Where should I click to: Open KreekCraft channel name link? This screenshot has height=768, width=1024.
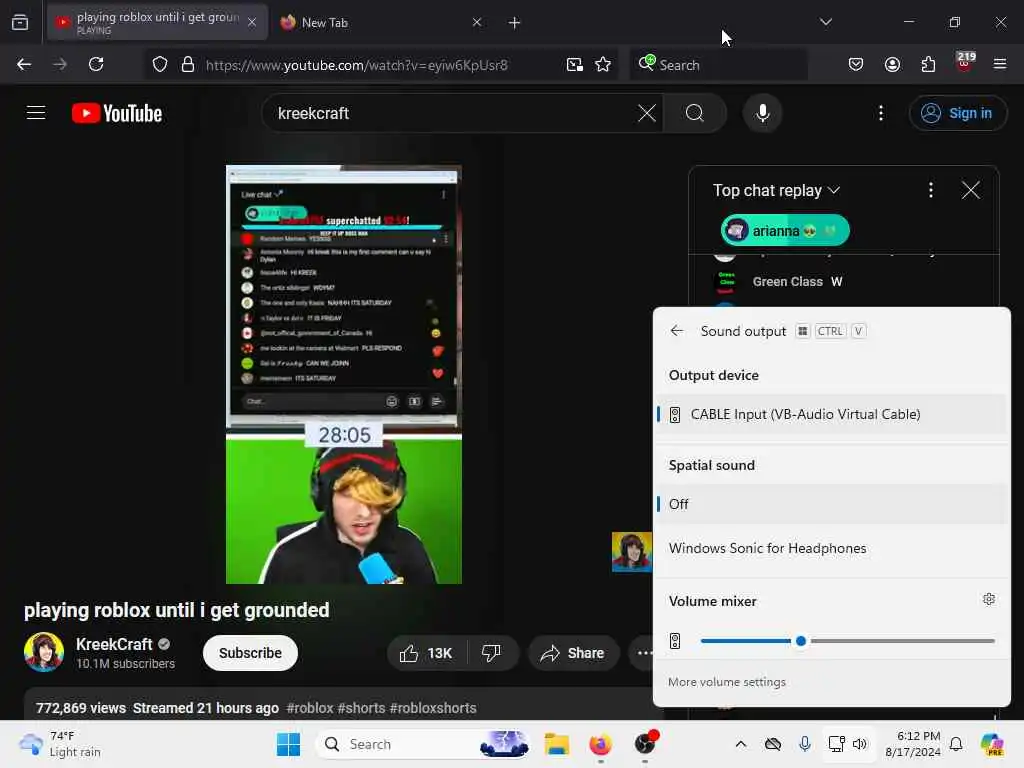coord(114,645)
